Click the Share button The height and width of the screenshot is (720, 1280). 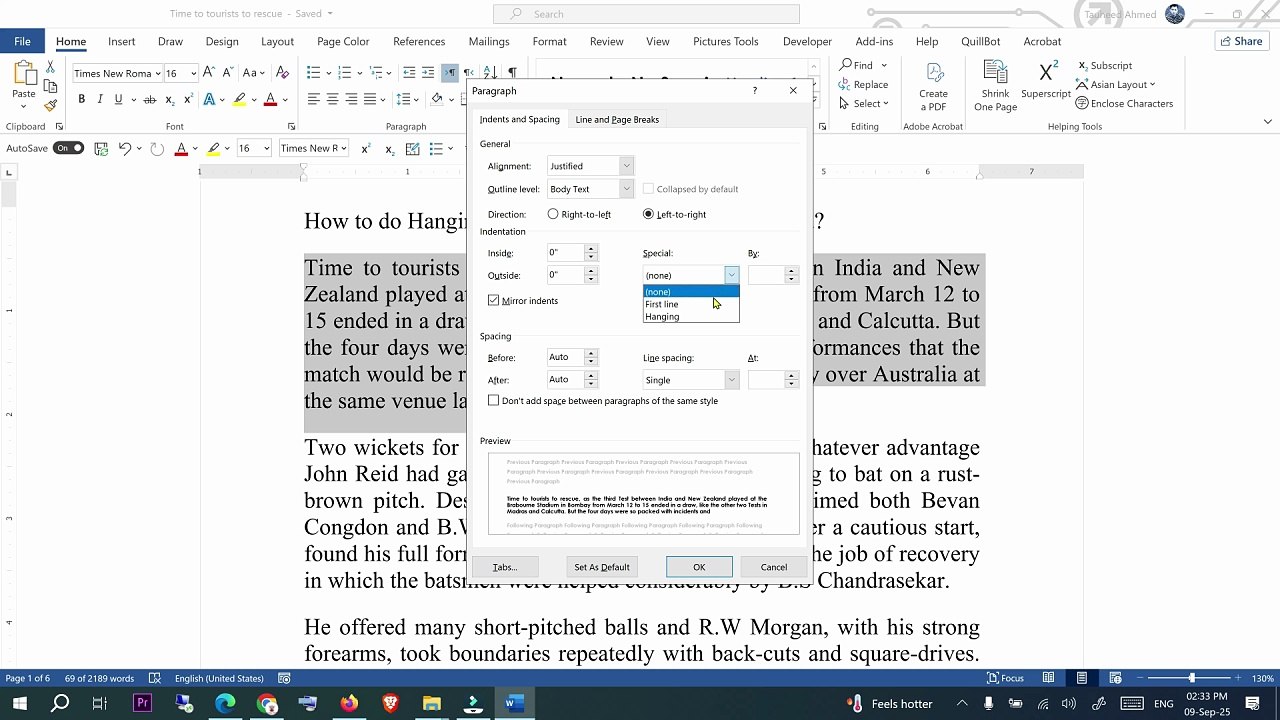1241,41
